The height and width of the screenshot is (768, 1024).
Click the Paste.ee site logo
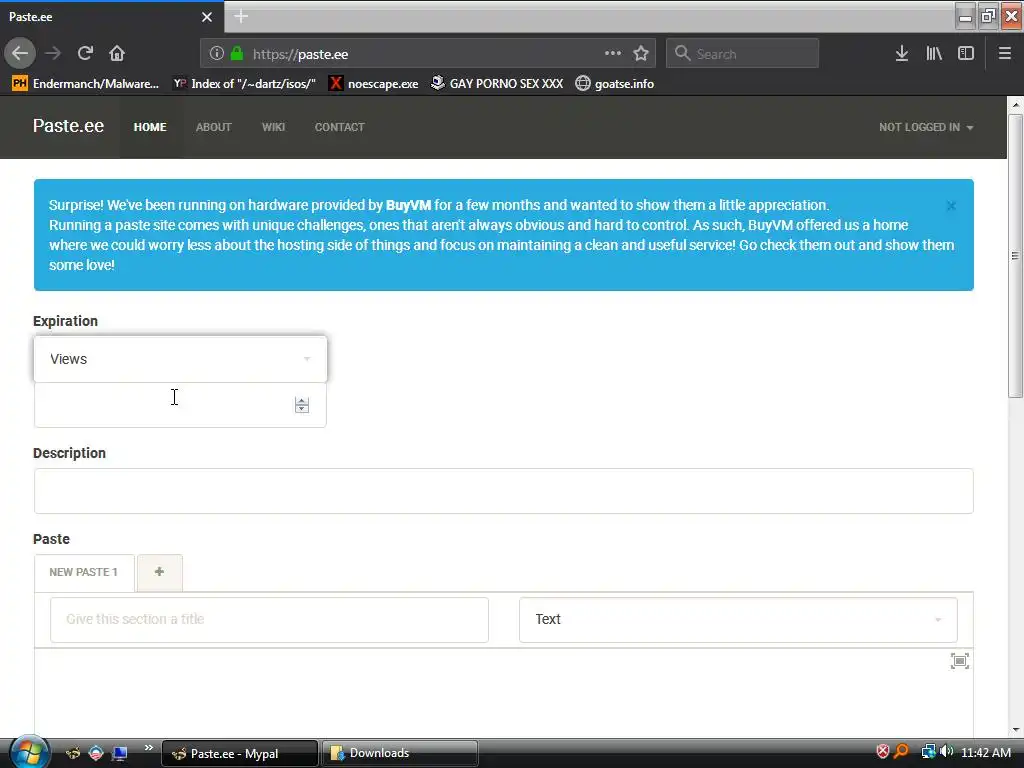(69, 126)
